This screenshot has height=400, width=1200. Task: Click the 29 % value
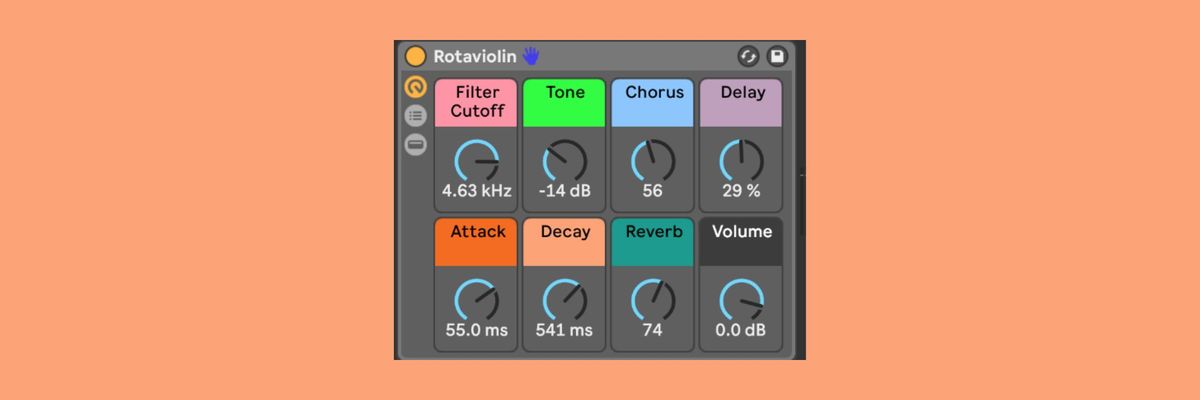pos(741,191)
